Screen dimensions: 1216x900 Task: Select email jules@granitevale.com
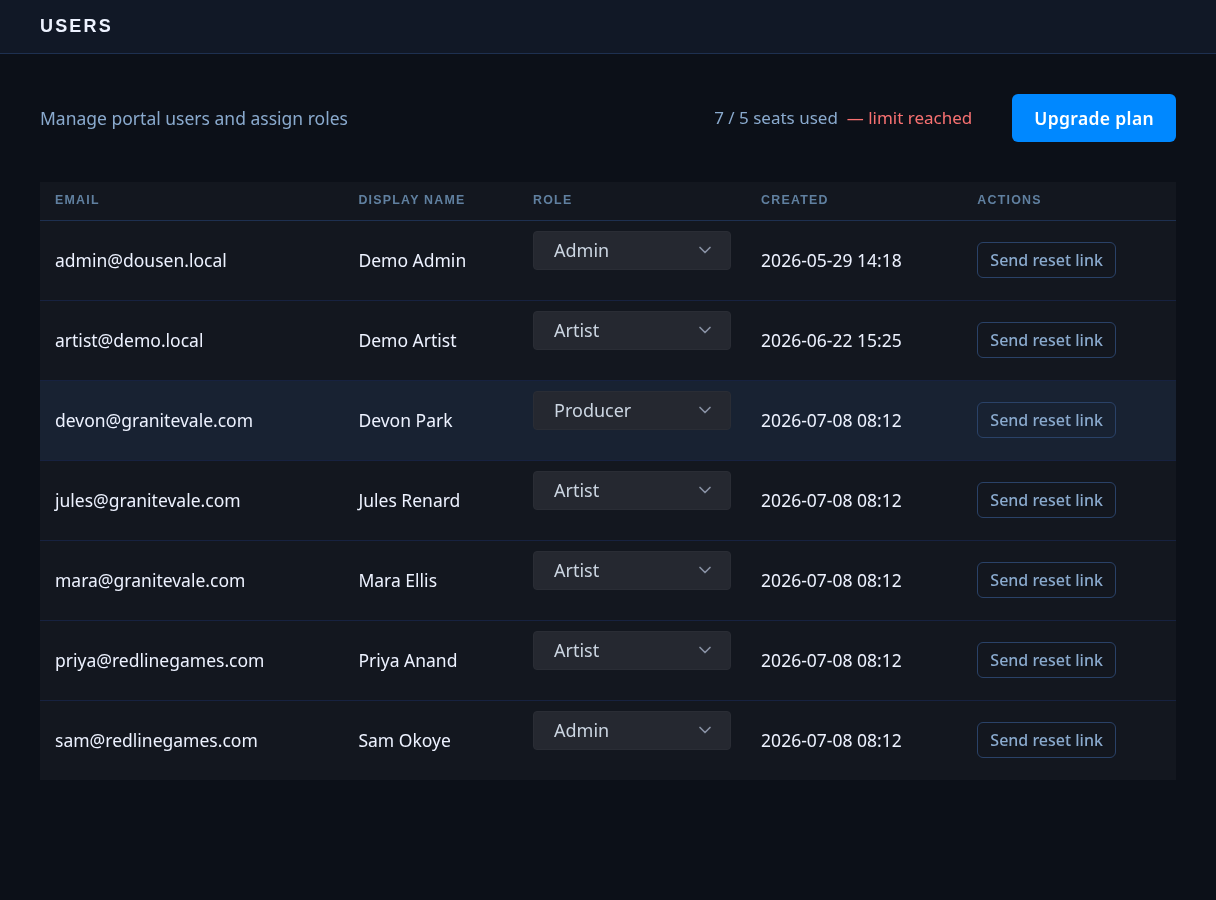148,500
